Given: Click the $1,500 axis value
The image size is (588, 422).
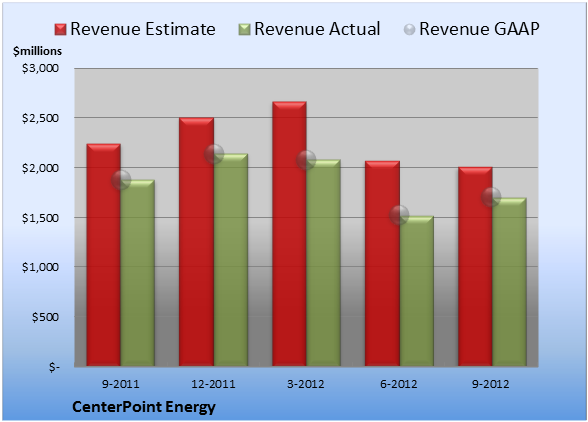Looking at the screenshot, I should 40,218.
